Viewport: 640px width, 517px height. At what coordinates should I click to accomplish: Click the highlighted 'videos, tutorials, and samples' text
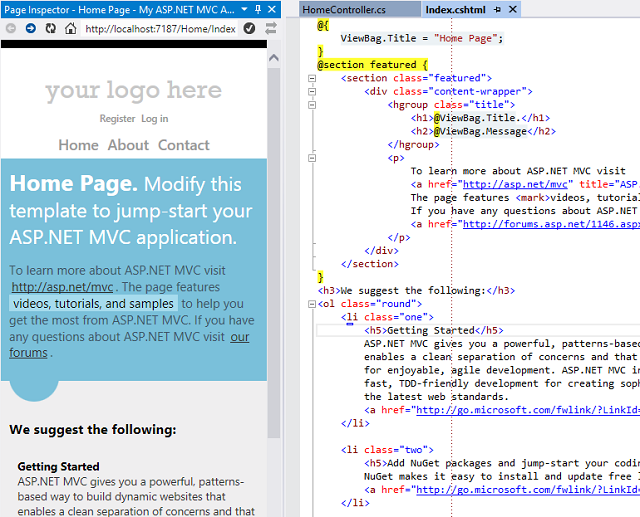point(93,304)
